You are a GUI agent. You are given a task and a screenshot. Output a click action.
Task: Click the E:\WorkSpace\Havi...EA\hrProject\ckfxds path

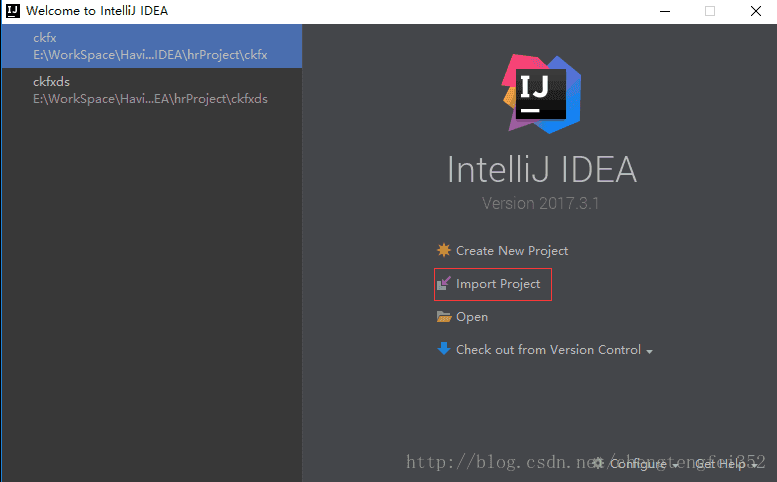click(150, 99)
